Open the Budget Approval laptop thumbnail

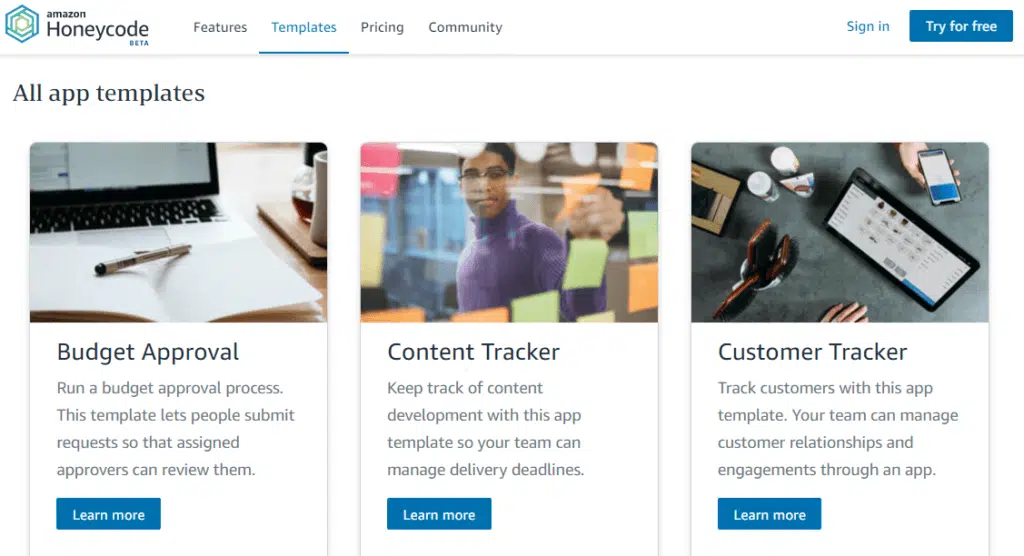(178, 232)
